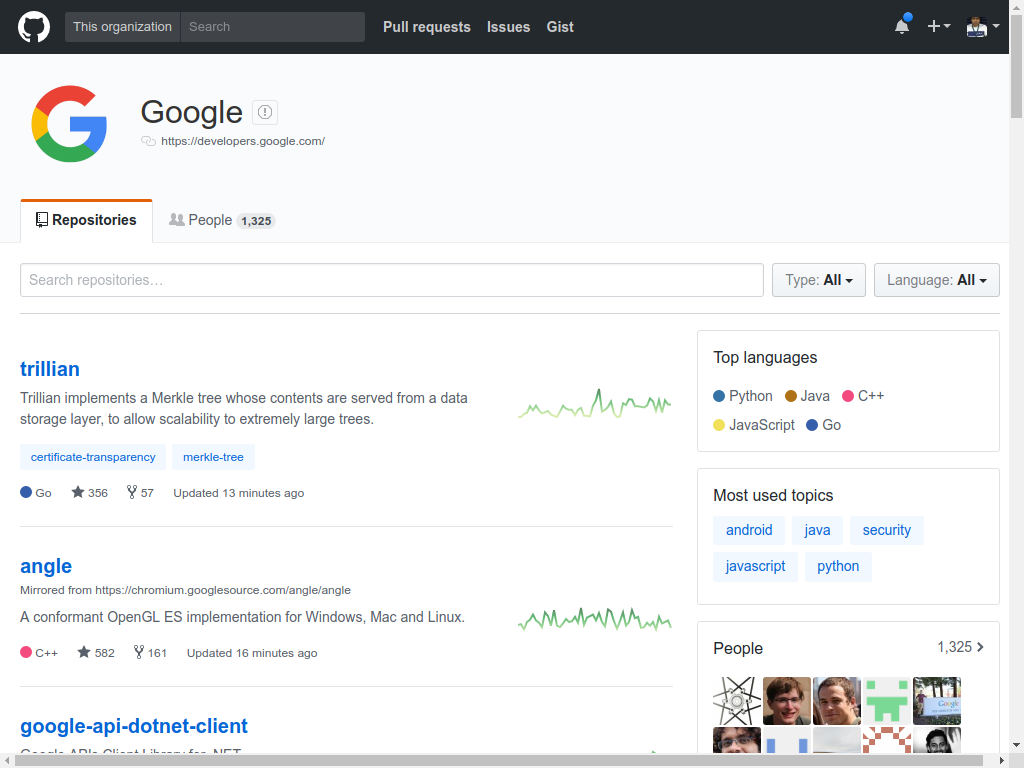Go to Issues
Screen dimensions: 1024x768
coord(508,27)
